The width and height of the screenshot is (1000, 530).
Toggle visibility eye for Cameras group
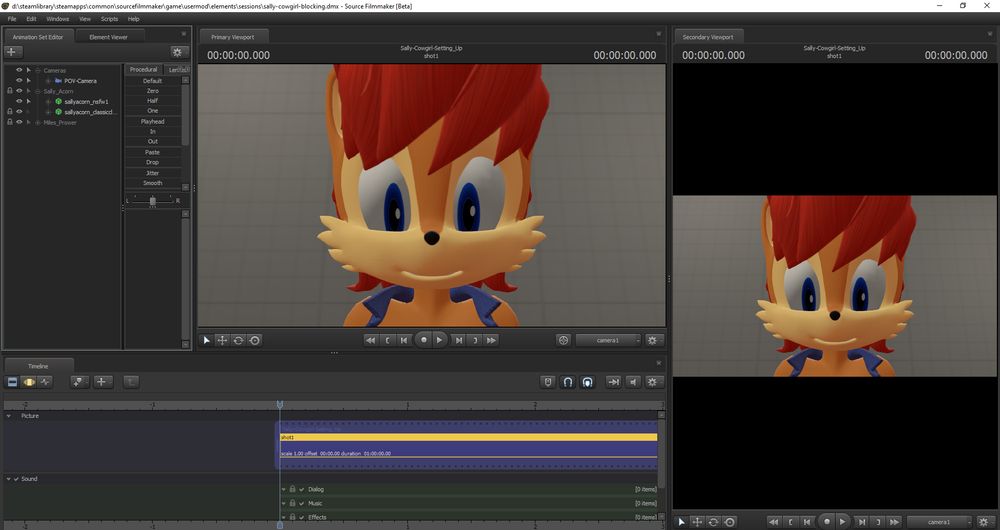pyautogui.click(x=18, y=70)
